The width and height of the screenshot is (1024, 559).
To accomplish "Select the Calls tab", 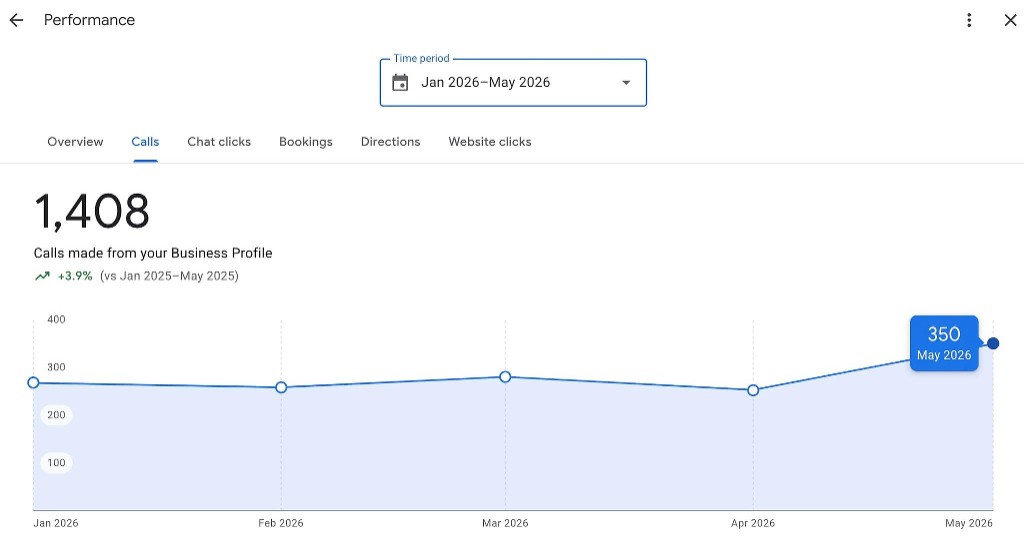I will [145, 142].
